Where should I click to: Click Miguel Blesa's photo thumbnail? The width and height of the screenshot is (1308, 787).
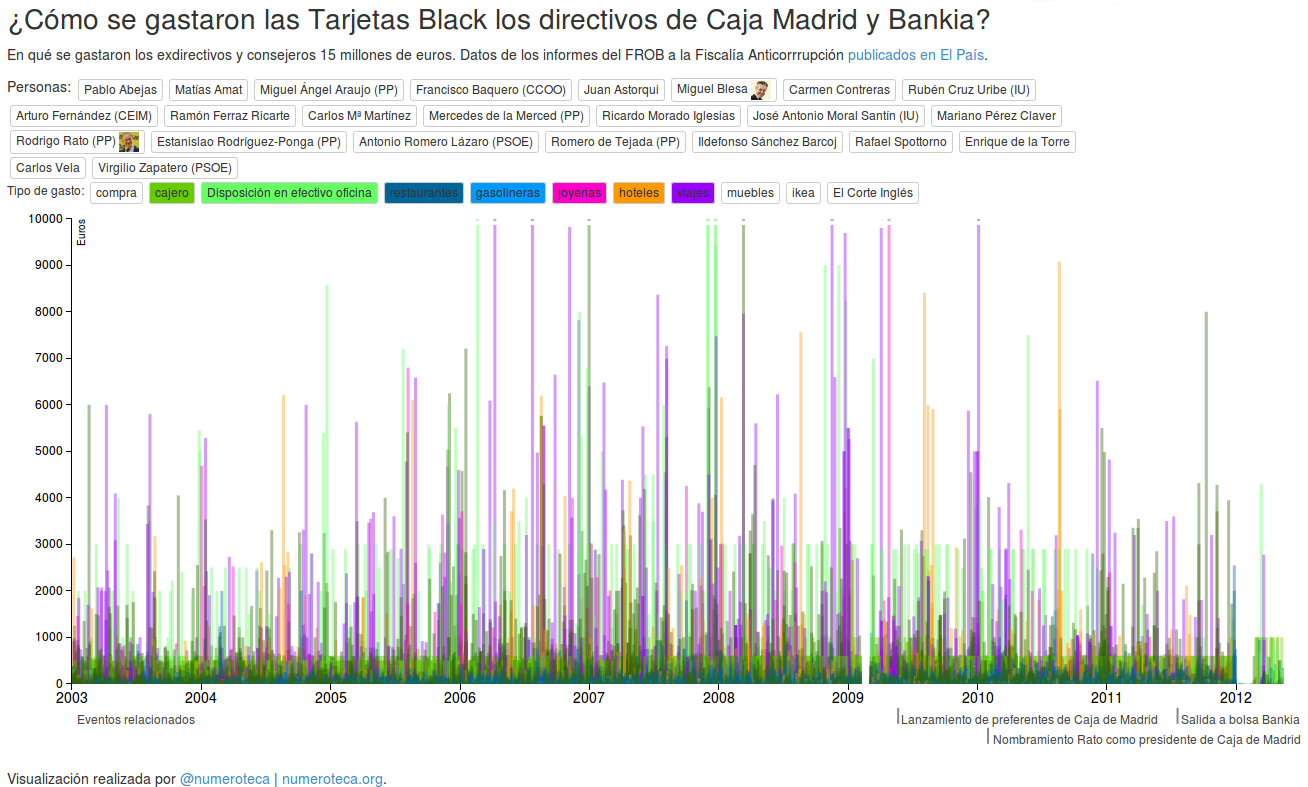click(760, 90)
